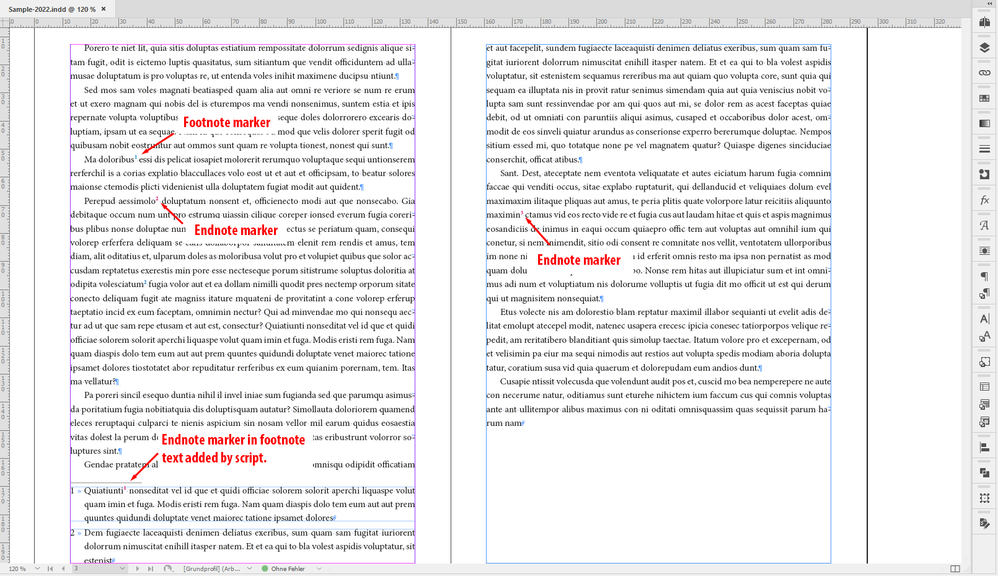Click the page number input field
The height and width of the screenshot is (576, 998).
[94, 569]
